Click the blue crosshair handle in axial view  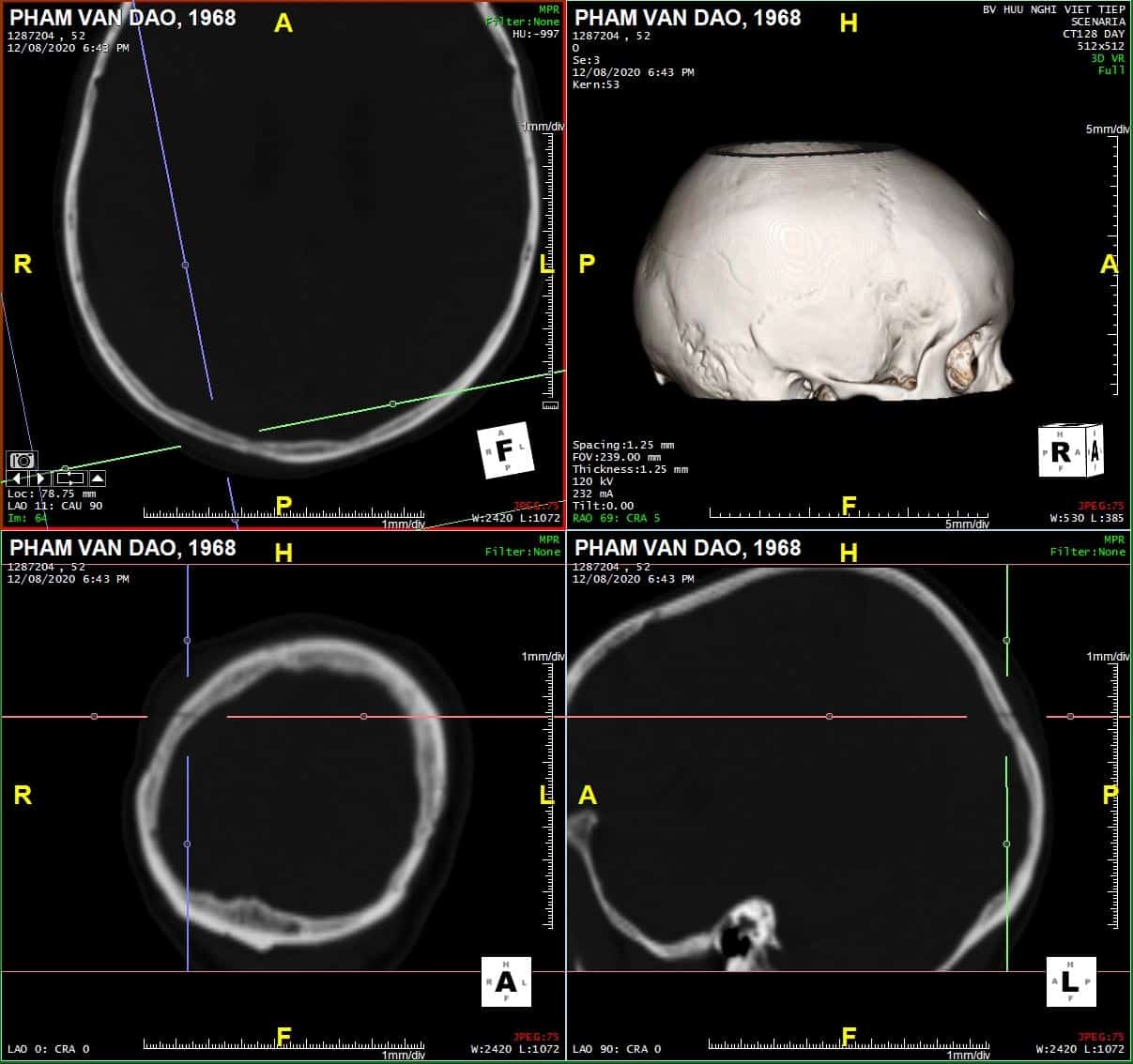185,266
